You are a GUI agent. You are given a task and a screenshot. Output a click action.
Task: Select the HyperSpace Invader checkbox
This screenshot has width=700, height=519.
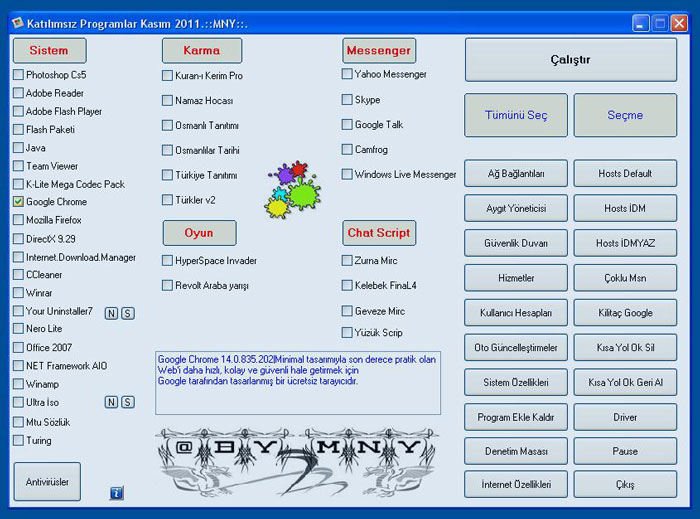coord(167,260)
